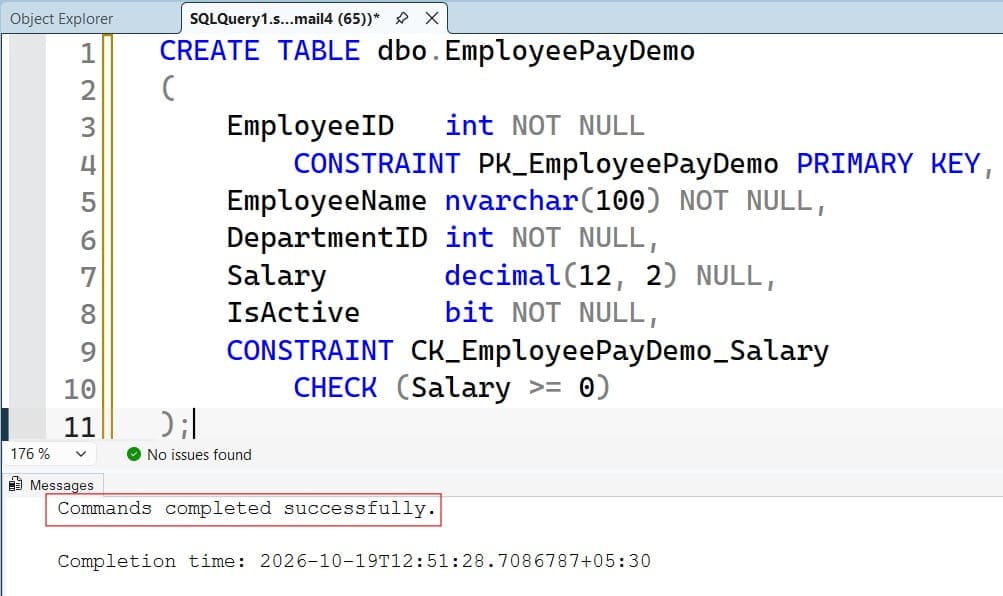Select the SQLQuery1.s...mail4 (65) tab

point(285,19)
